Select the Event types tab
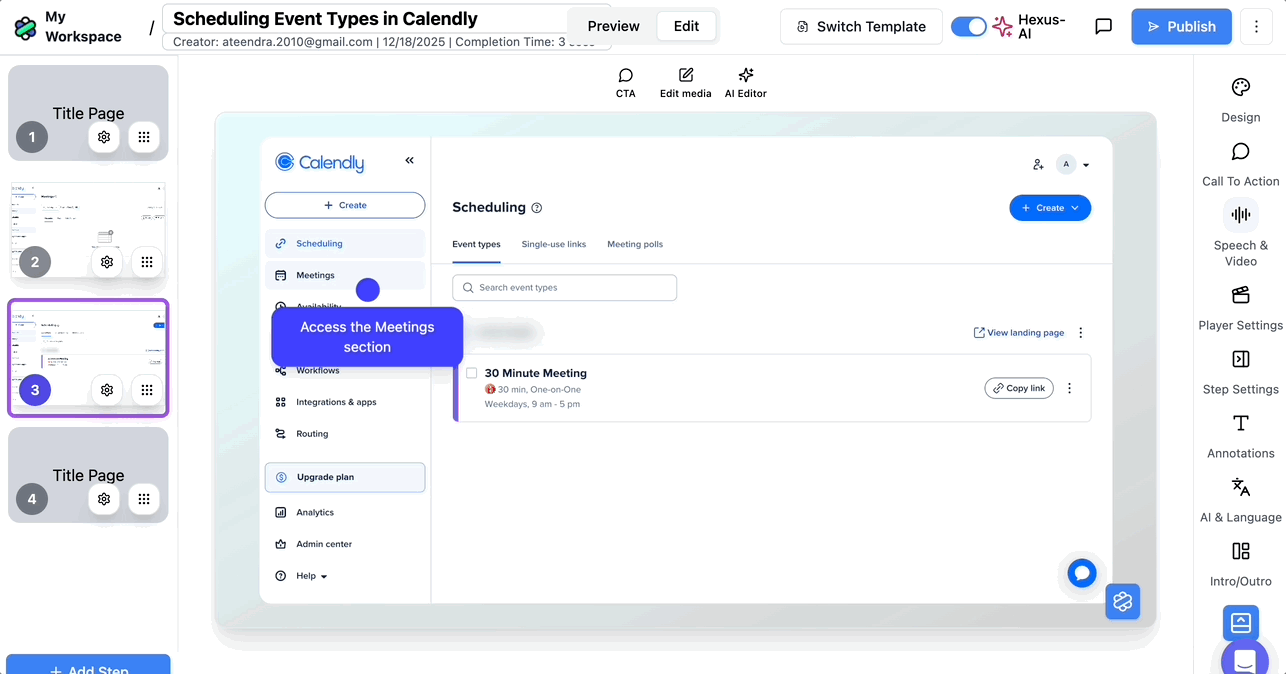Viewport: 1286px width, 674px height. tap(476, 244)
